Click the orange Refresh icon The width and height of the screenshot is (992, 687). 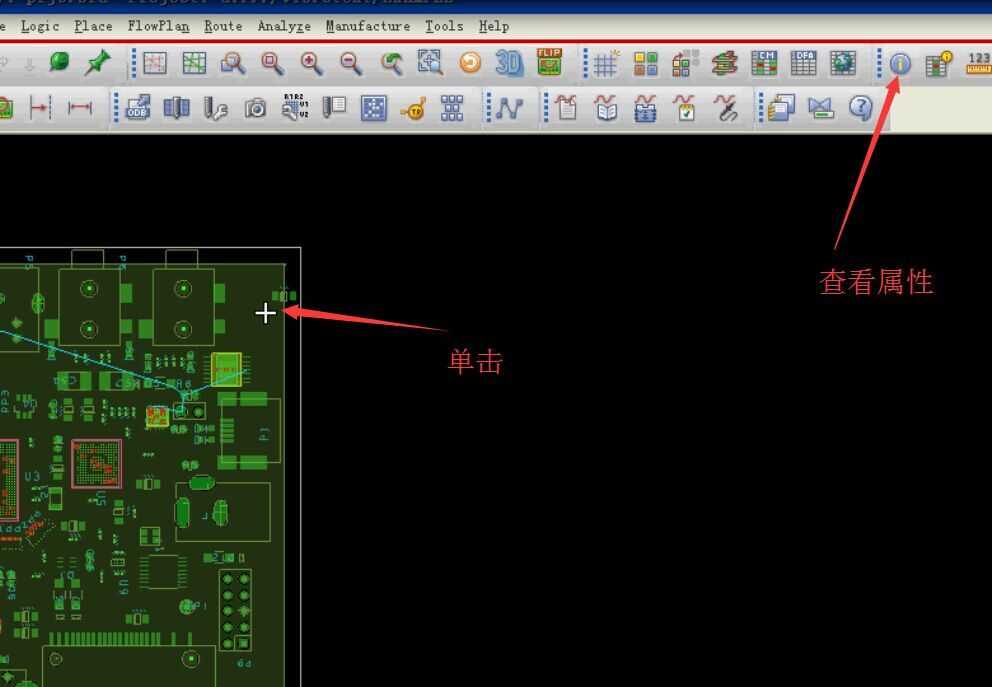[469, 63]
